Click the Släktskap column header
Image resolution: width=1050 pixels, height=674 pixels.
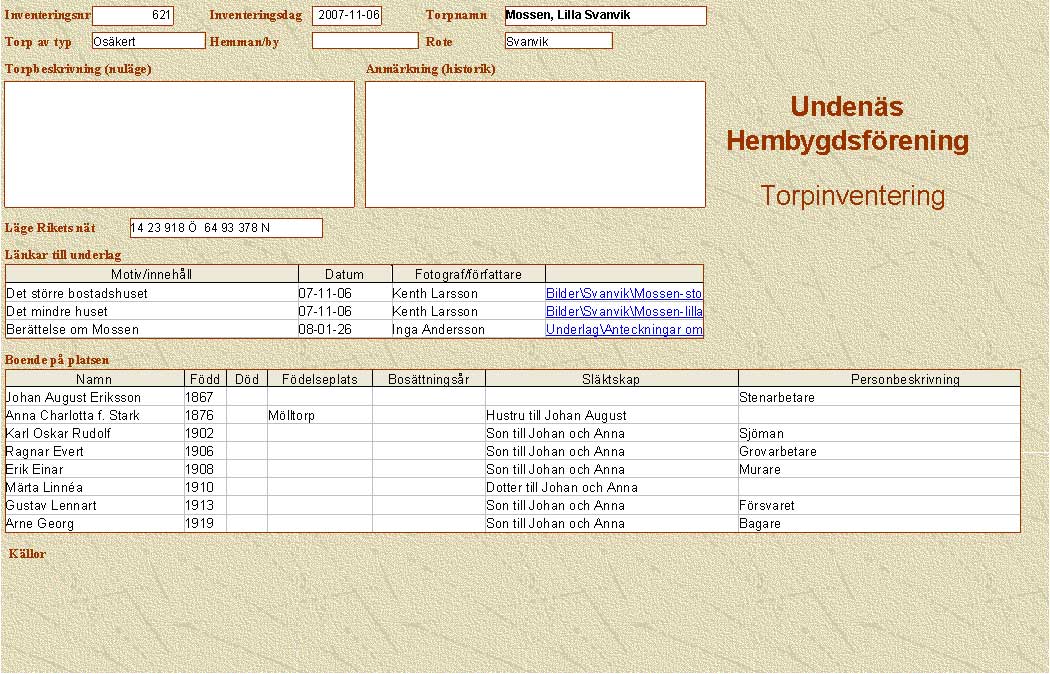tap(611, 379)
